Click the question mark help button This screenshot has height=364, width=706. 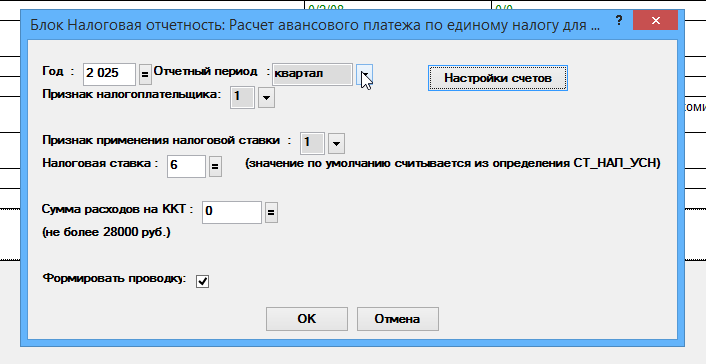point(620,20)
